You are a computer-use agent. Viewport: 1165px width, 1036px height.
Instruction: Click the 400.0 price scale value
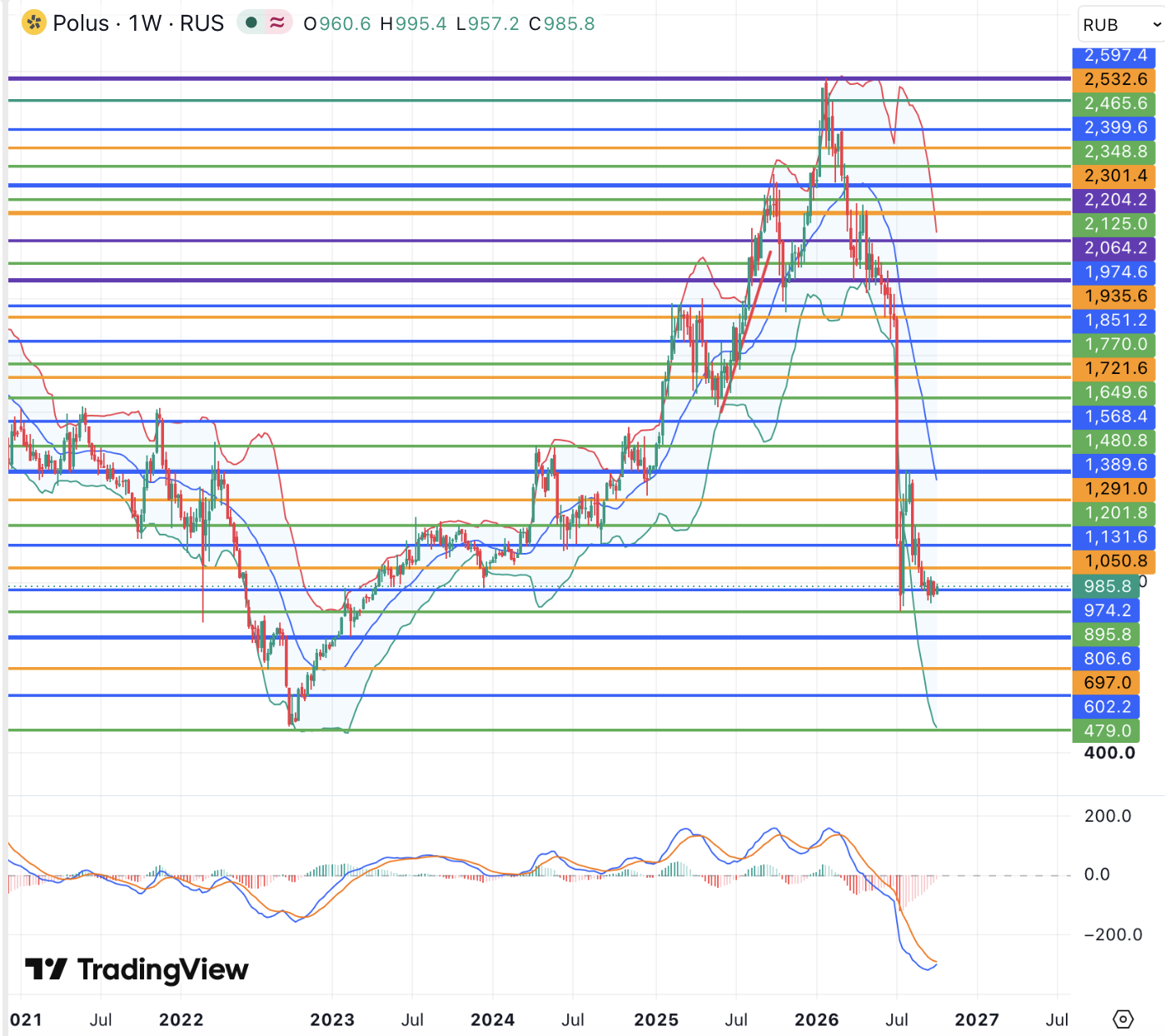pyautogui.click(x=1109, y=753)
